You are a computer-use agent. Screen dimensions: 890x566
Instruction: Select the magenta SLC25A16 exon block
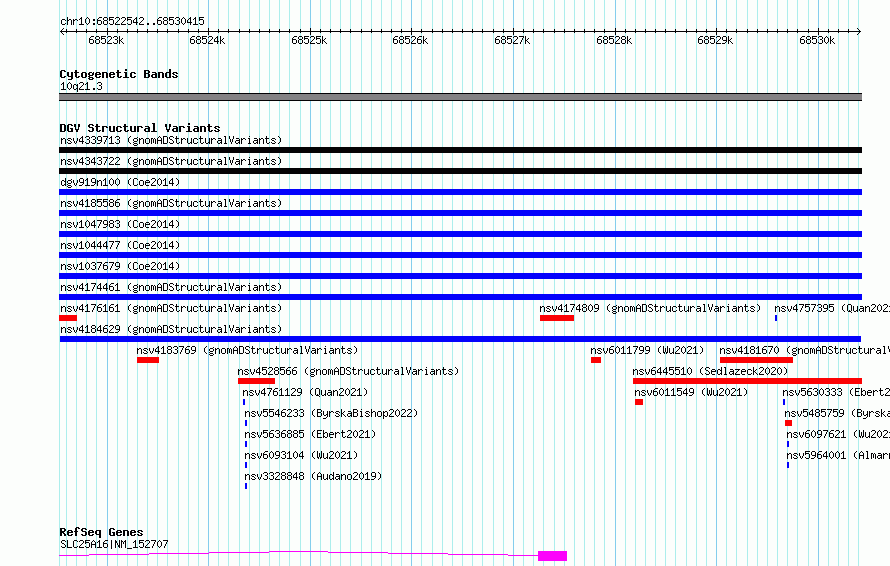(x=552, y=556)
